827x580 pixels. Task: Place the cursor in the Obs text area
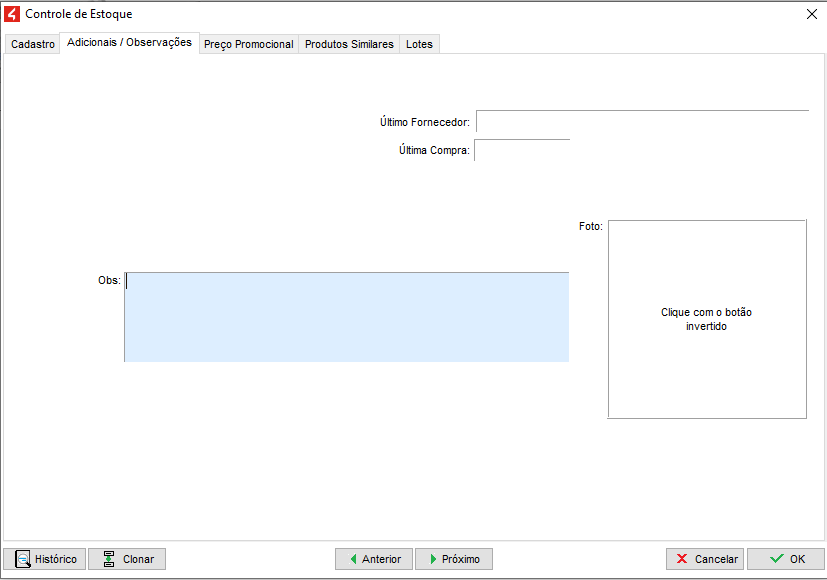tap(346, 316)
